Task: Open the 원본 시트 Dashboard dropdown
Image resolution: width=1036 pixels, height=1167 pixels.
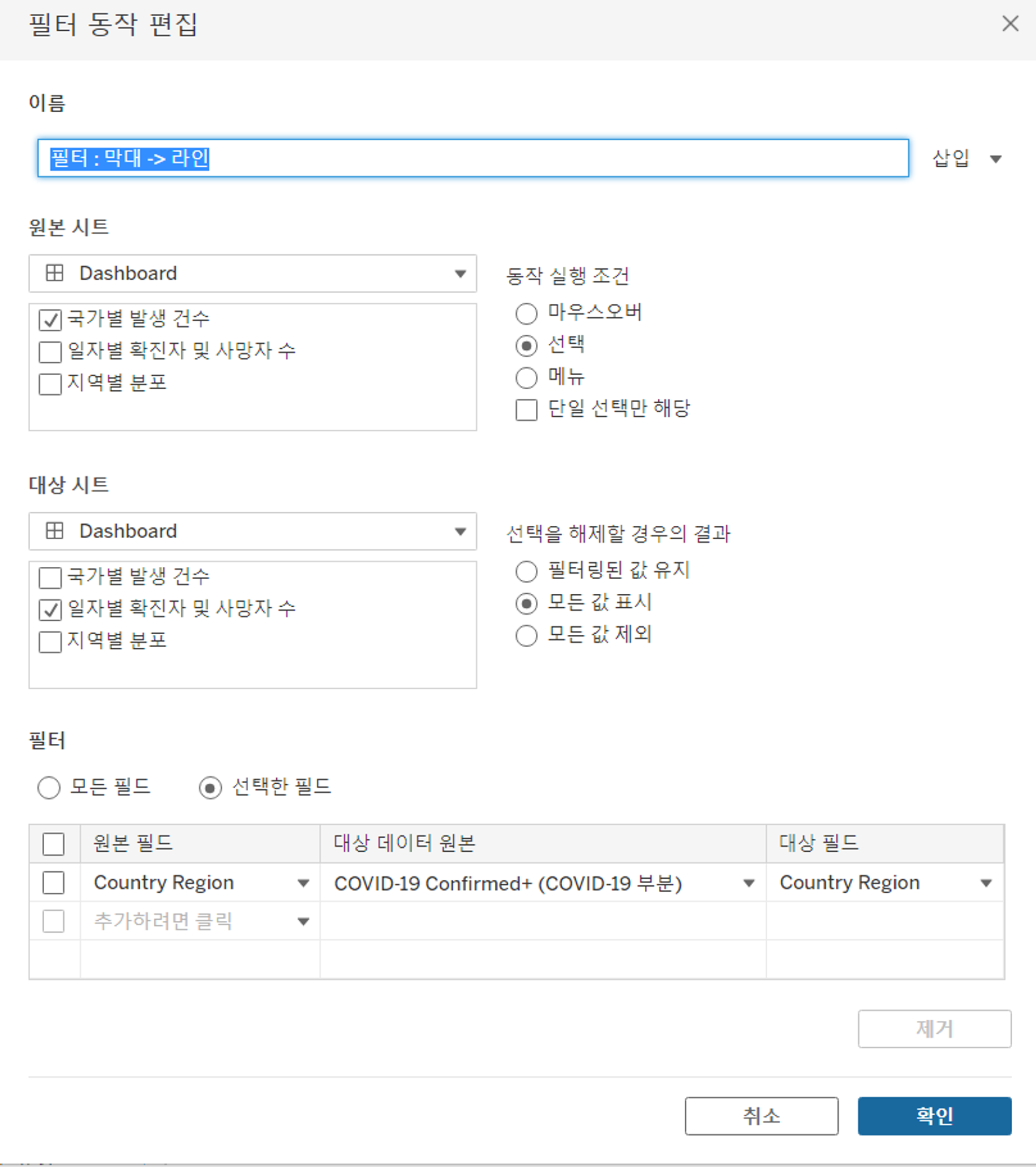Action: coord(253,274)
